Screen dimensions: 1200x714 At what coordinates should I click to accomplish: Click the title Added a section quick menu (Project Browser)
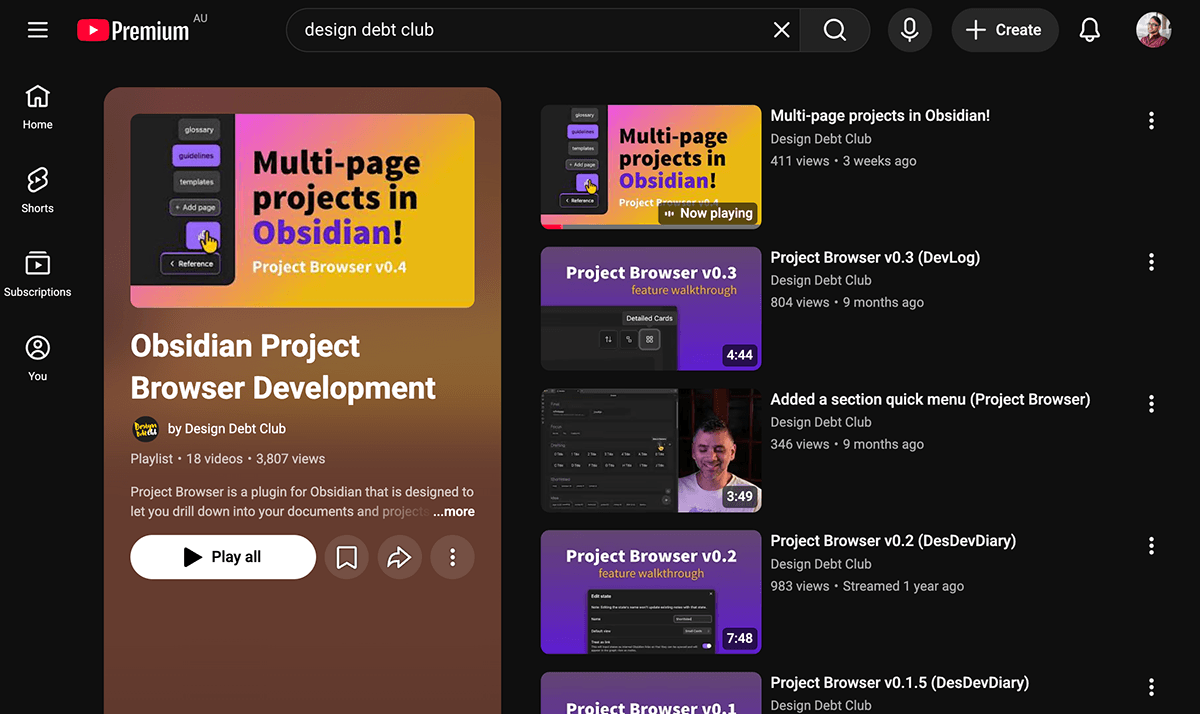tap(930, 400)
